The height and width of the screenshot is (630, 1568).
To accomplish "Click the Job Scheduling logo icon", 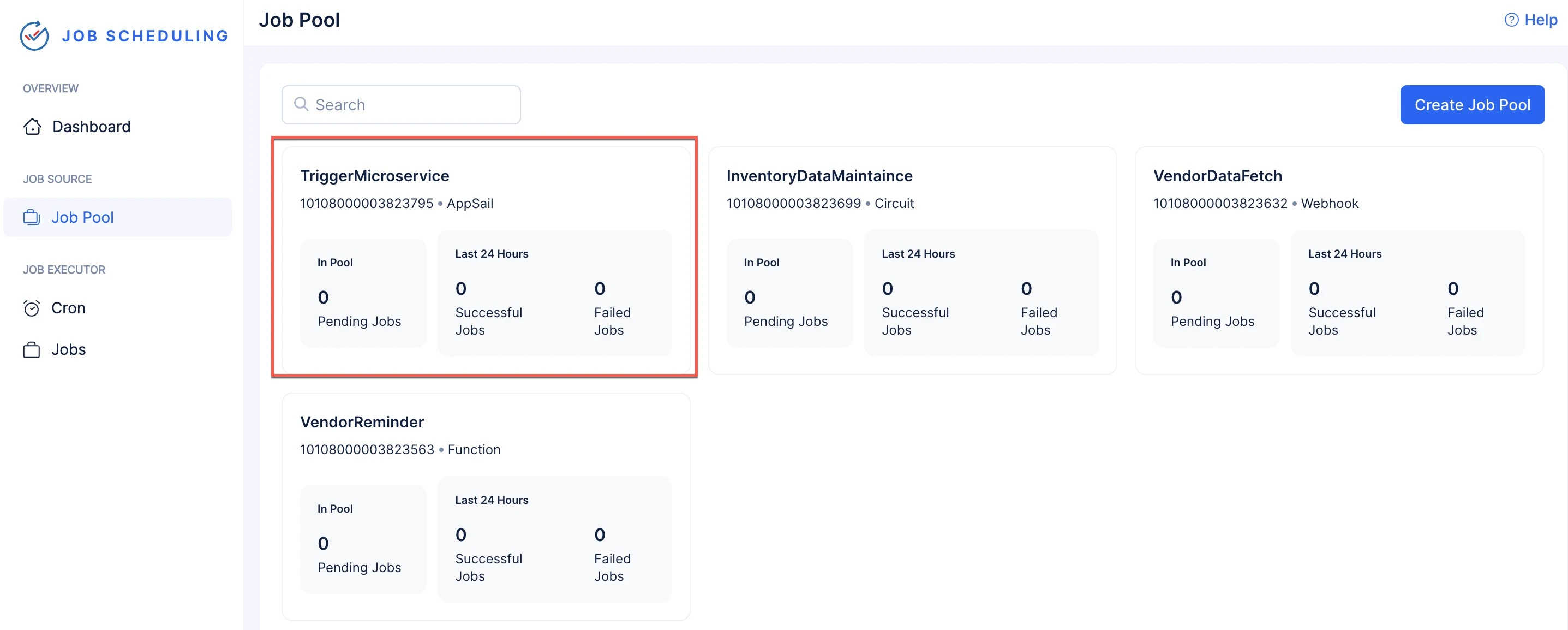I will click(x=34, y=36).
